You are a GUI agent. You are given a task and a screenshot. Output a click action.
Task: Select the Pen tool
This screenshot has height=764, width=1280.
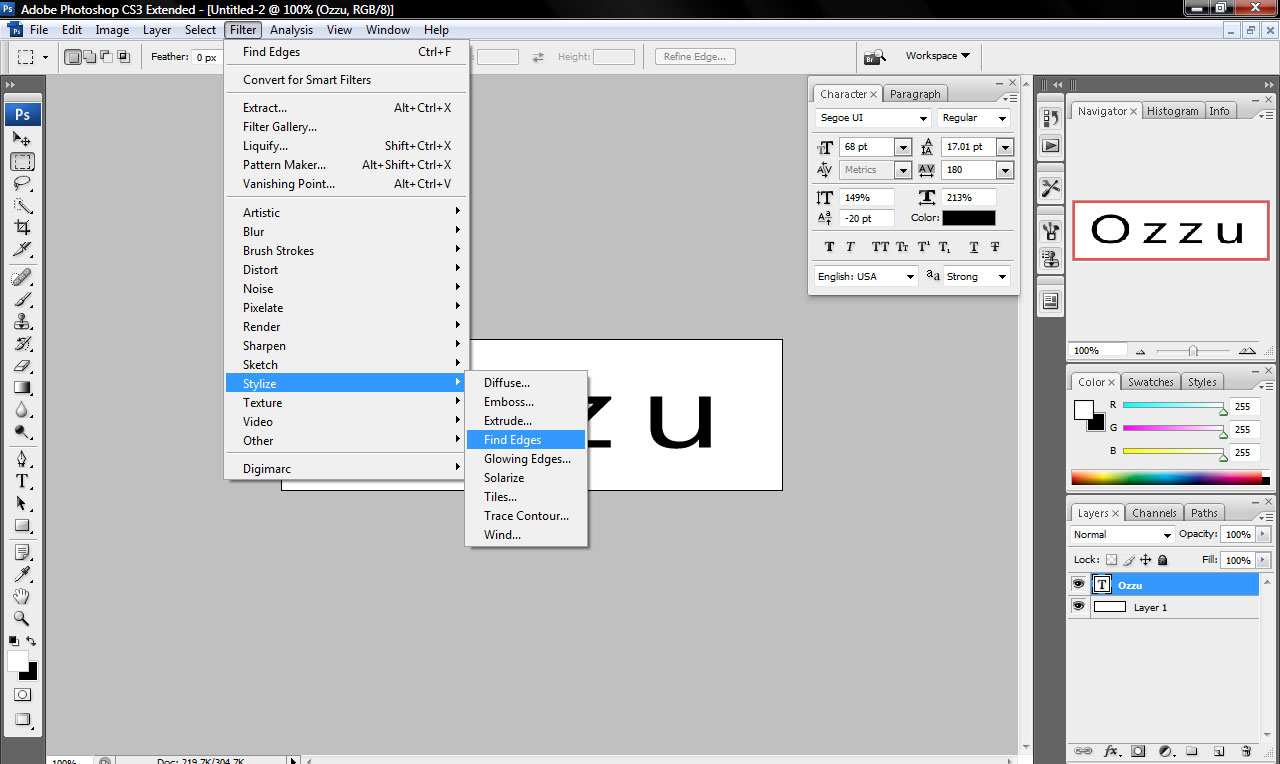click(22, 459)
